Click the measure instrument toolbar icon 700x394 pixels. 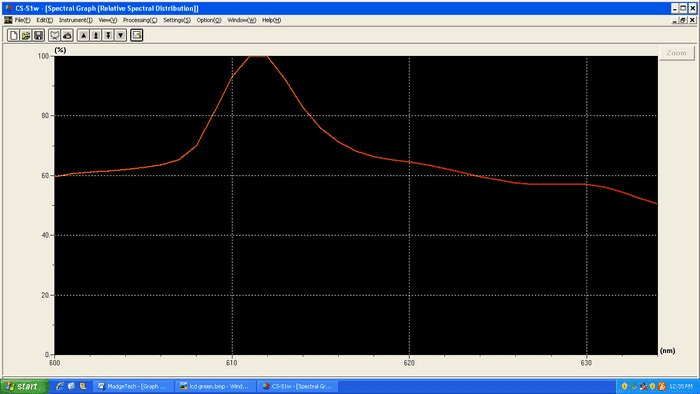coord(67,35)
